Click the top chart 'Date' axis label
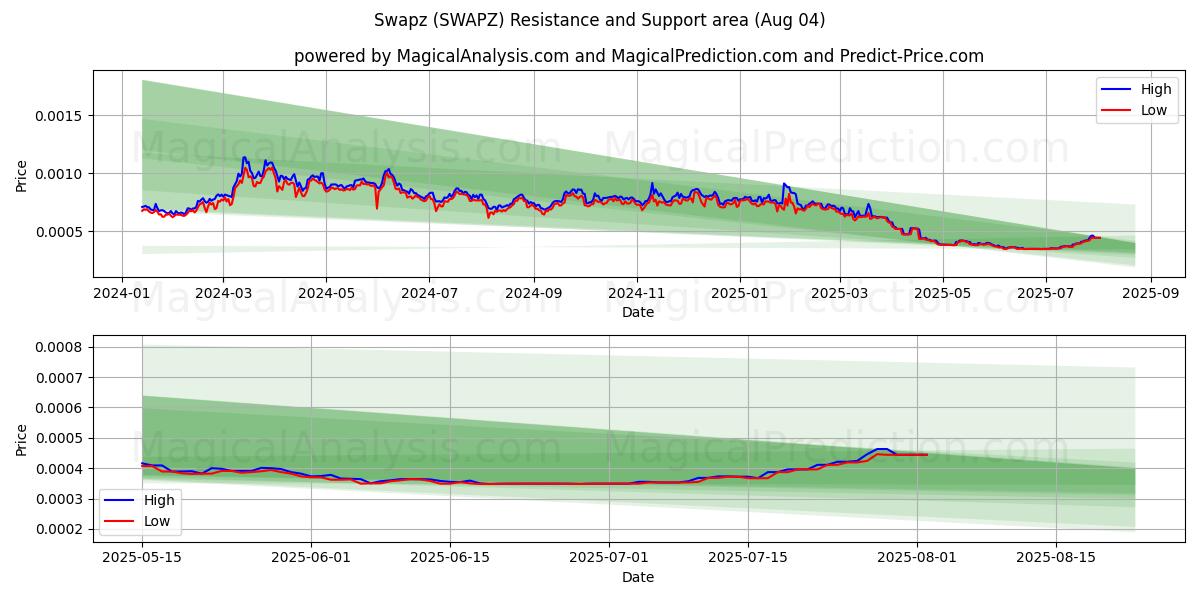This screenshot has height=600, width=1200. [638, 312]
